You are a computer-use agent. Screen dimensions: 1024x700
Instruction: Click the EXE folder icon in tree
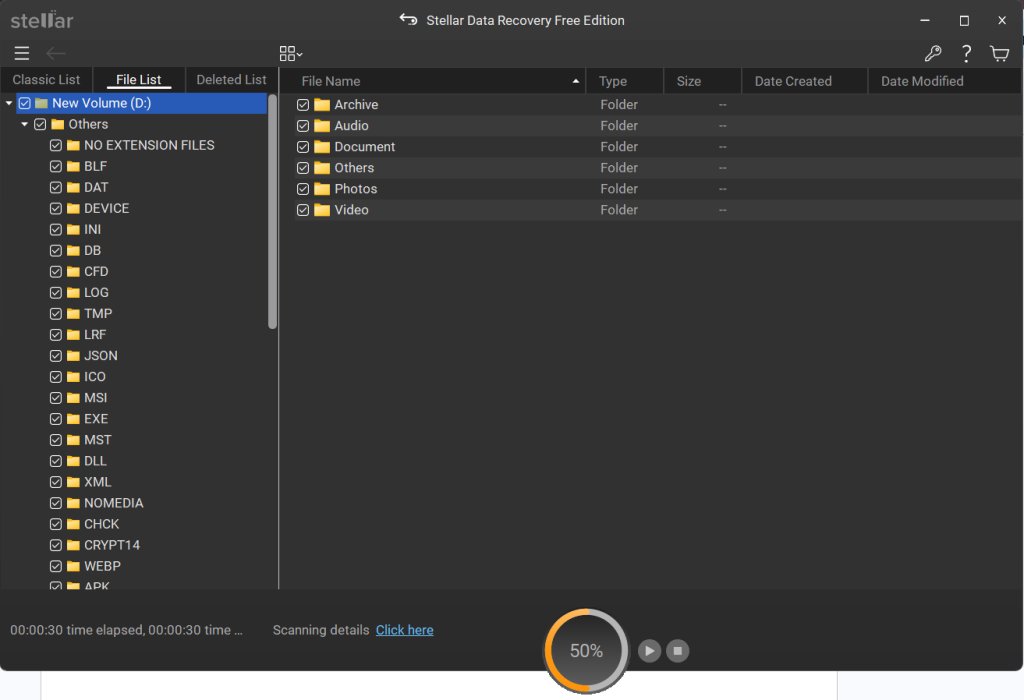[73, 419]
